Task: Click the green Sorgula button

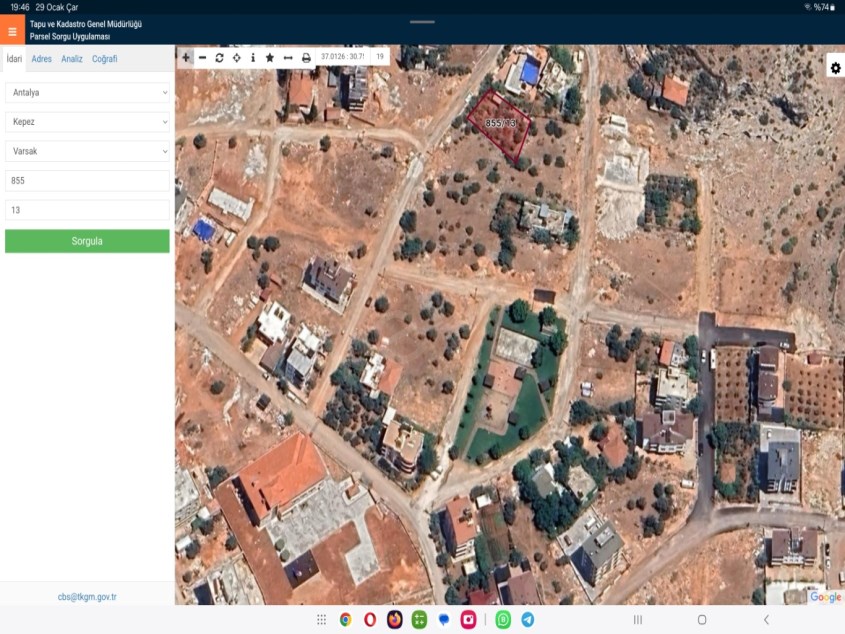Action: [x=87, y=241]
